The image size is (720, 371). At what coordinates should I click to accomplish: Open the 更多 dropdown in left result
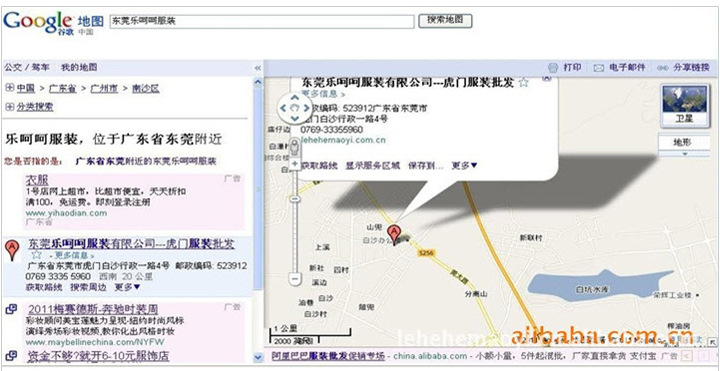click(x=127, y=287)
